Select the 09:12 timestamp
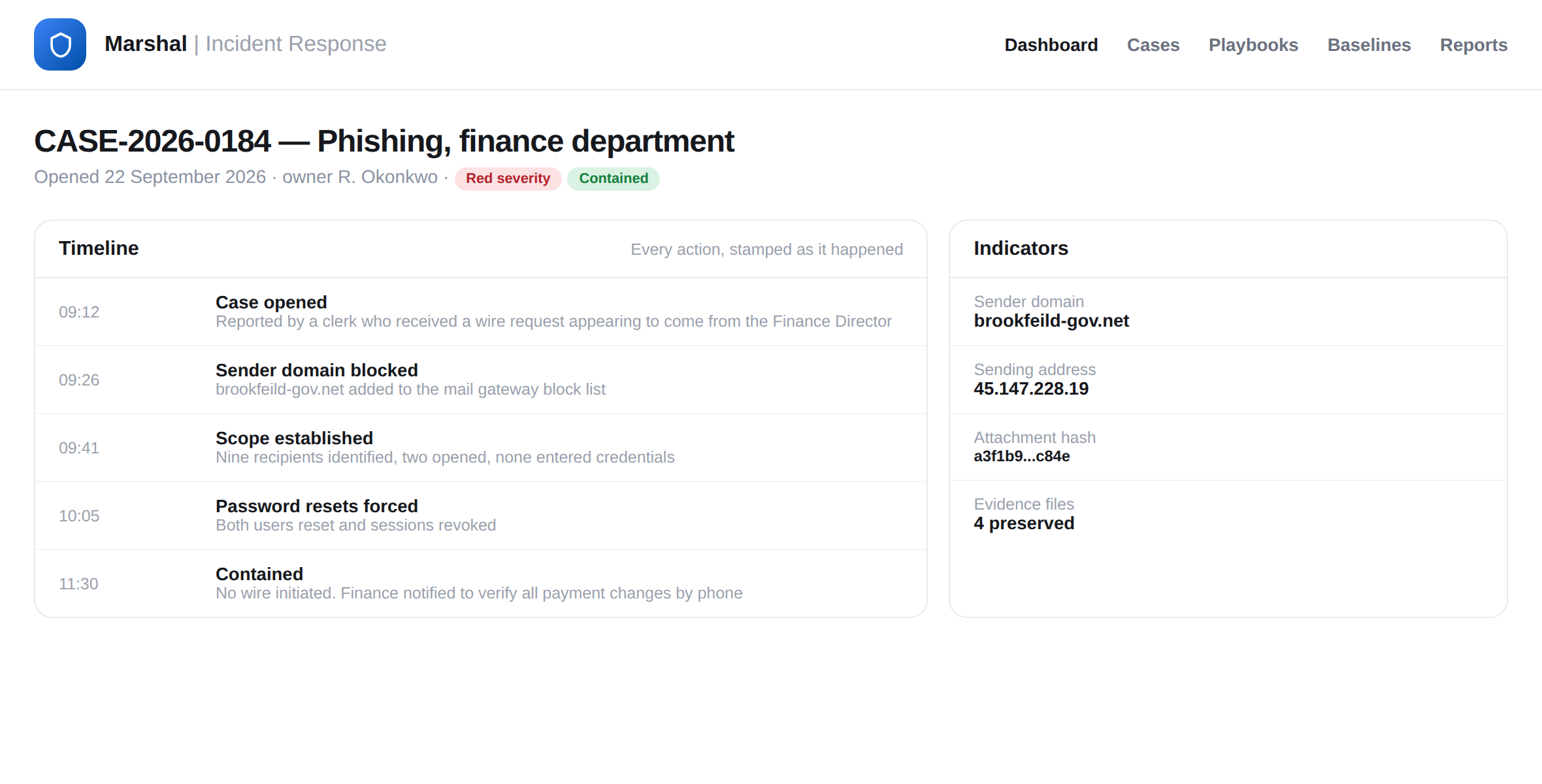Screen dimensions: 1542x784 pos(79,312)
